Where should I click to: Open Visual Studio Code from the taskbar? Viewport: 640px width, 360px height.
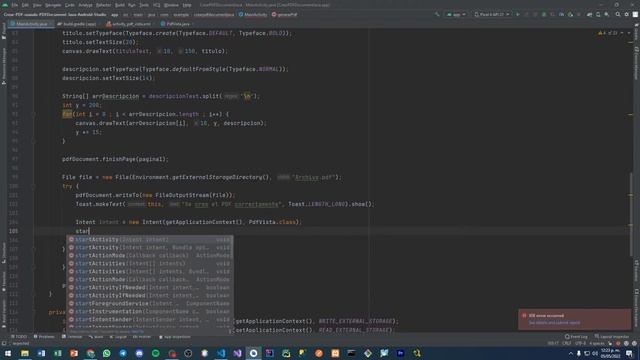coord(221,353)
